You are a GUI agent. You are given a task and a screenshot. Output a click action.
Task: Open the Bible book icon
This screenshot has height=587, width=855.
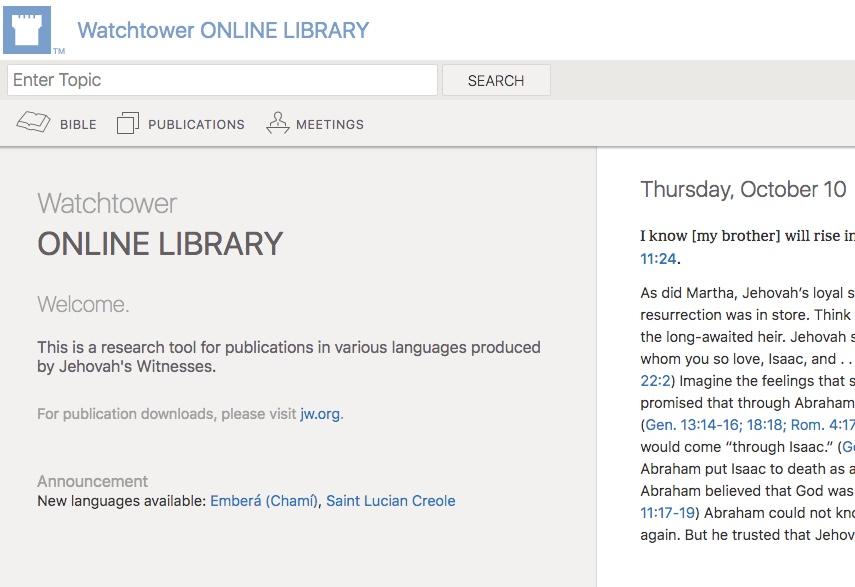pos(33,123)
